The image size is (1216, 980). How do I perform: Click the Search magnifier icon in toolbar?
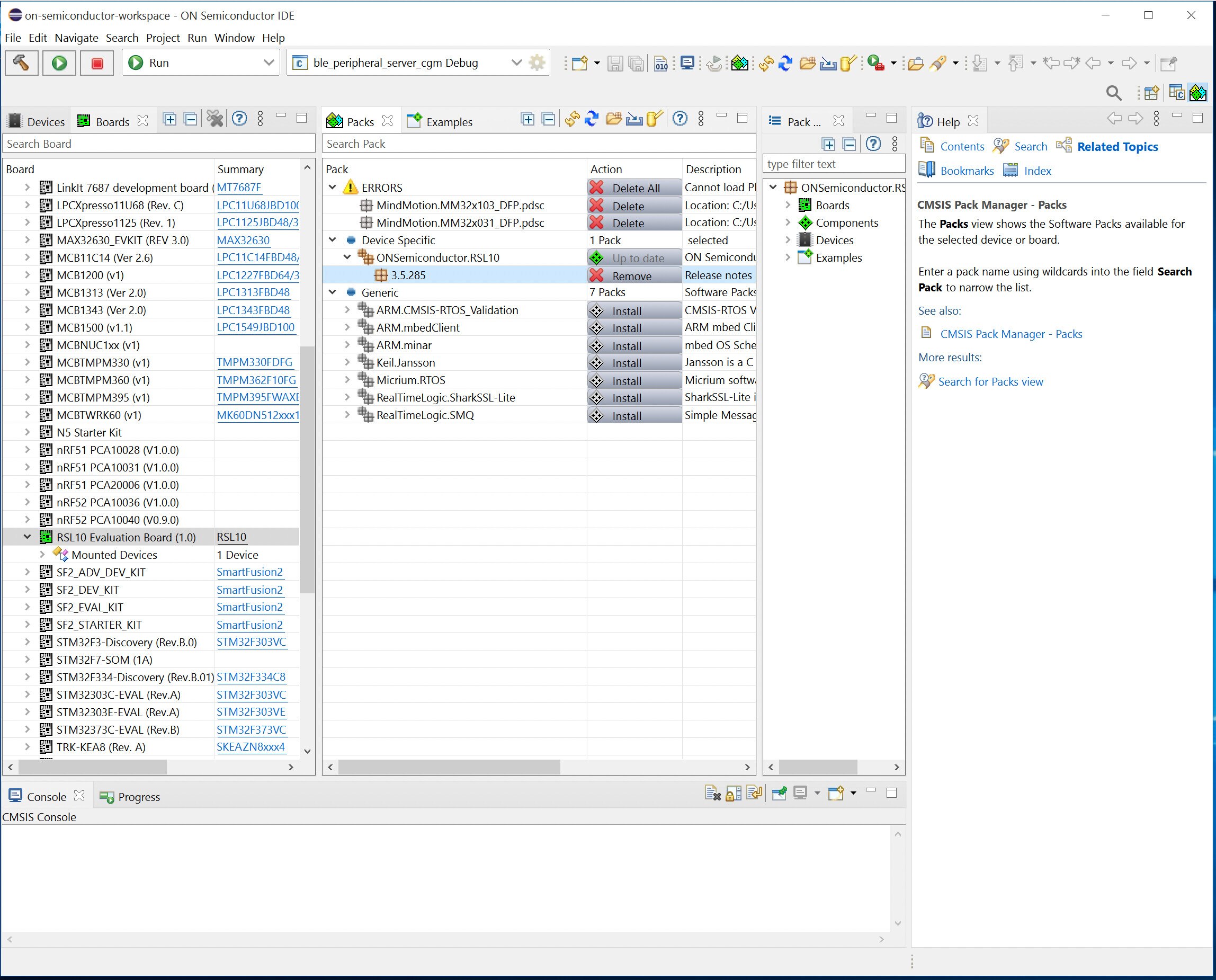1113,93
